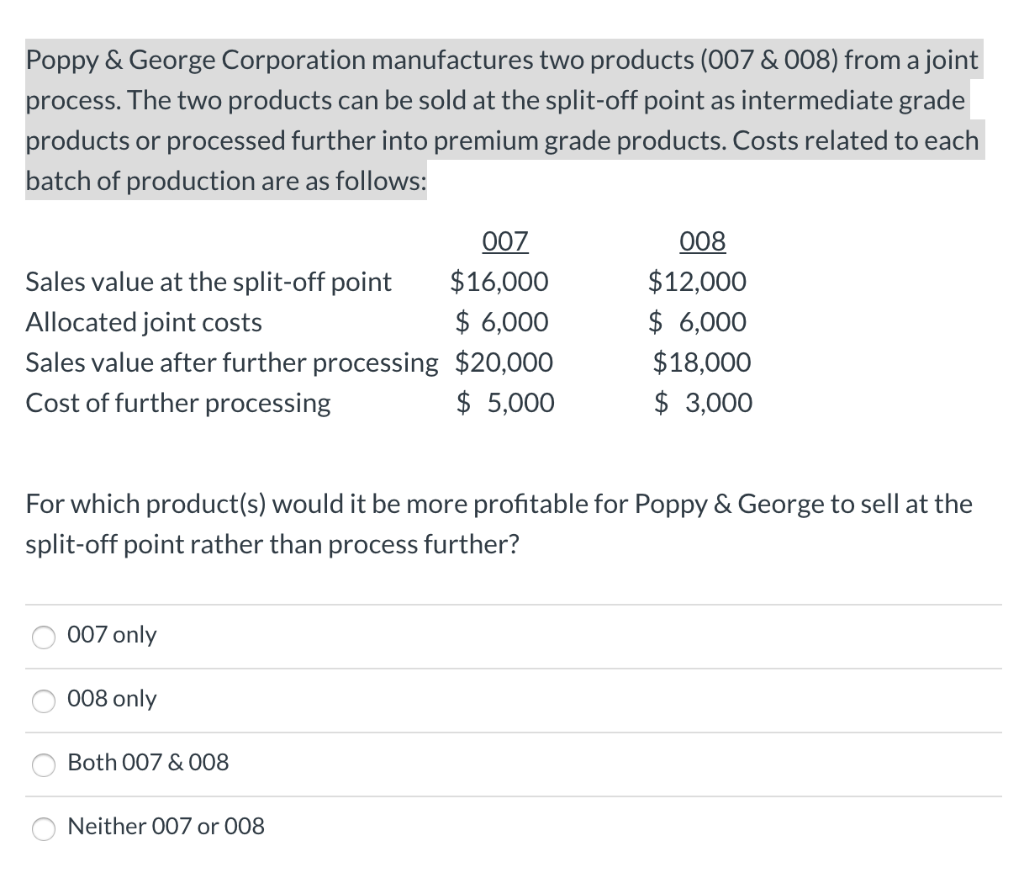Click the underlined 007 column header

point(504,241)
